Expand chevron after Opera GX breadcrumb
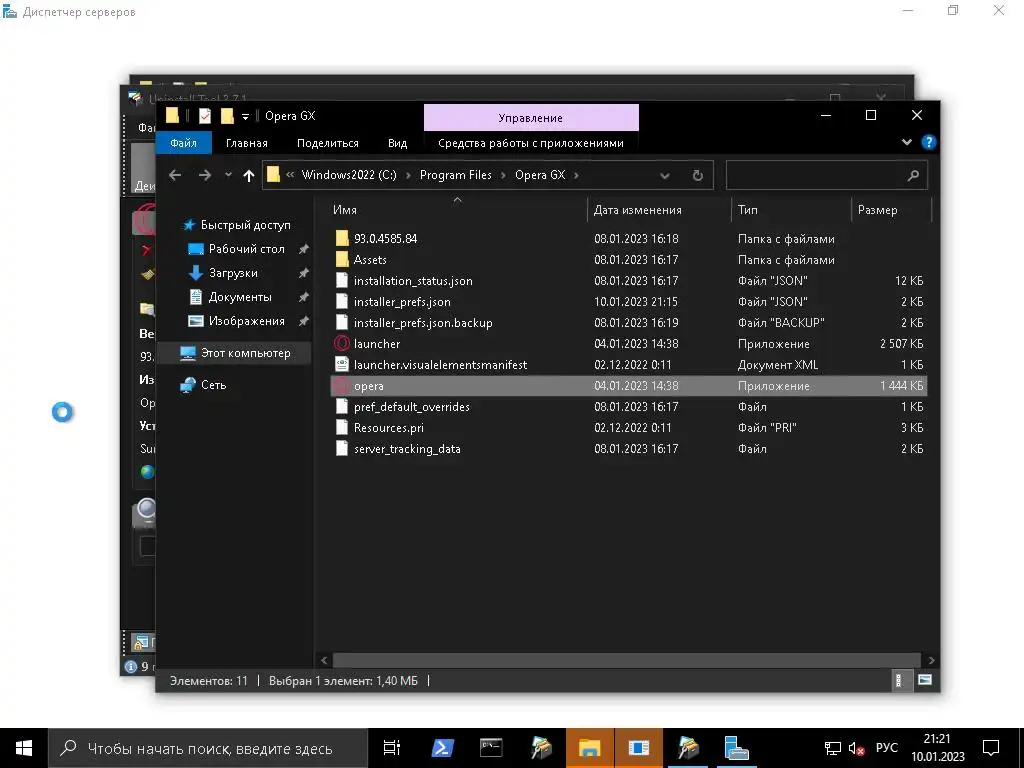This screenshot has width=1024, height=768. tap(576, 175)
